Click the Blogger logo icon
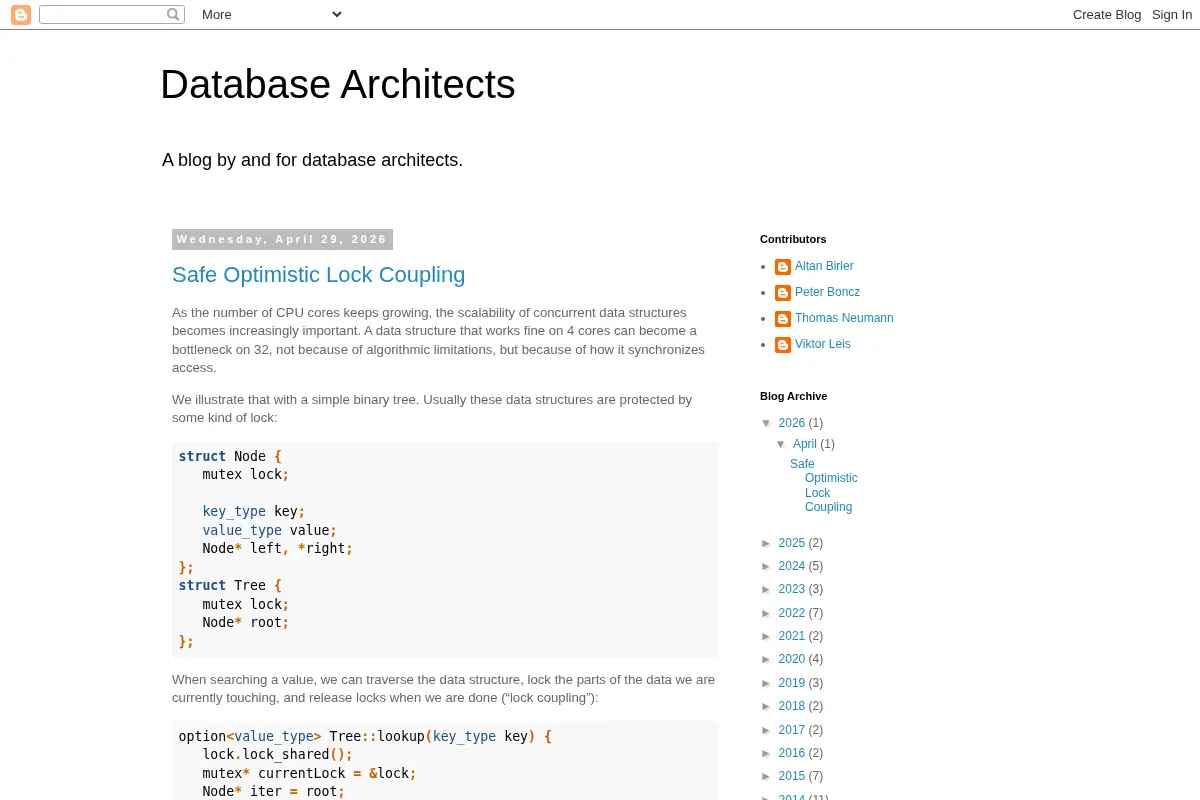The height and width of the screenshot is (800, 1200). [x=21, y=15]
